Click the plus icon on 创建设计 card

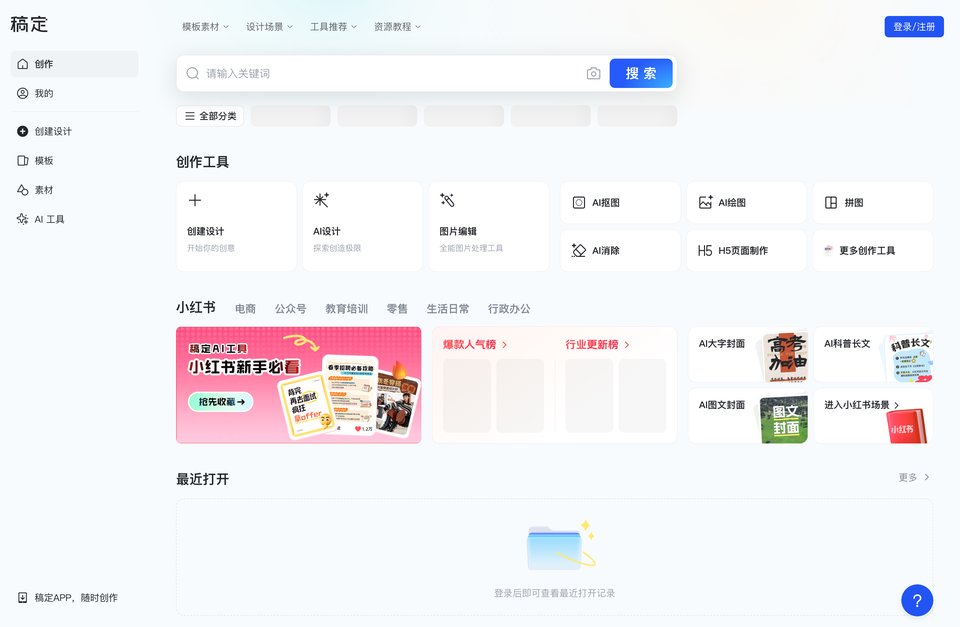coord(195,200)
